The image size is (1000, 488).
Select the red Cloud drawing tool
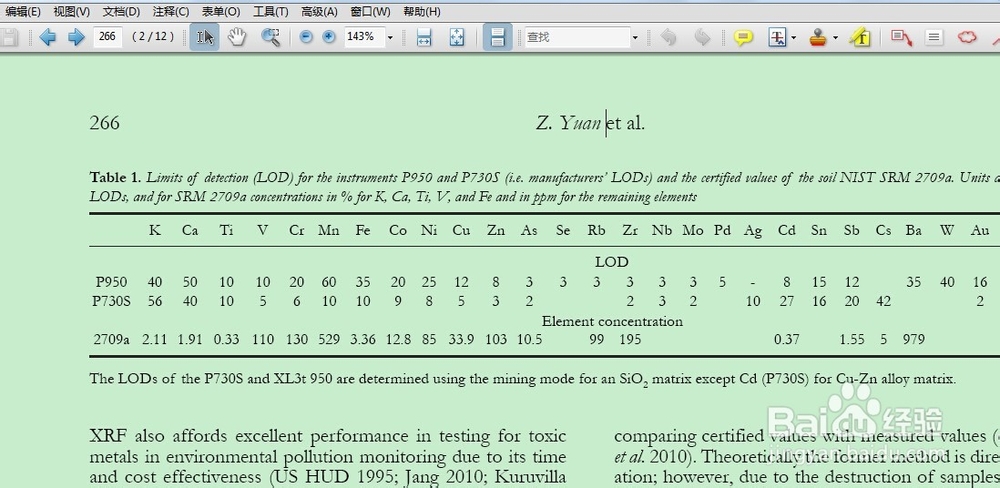point(967,37)
